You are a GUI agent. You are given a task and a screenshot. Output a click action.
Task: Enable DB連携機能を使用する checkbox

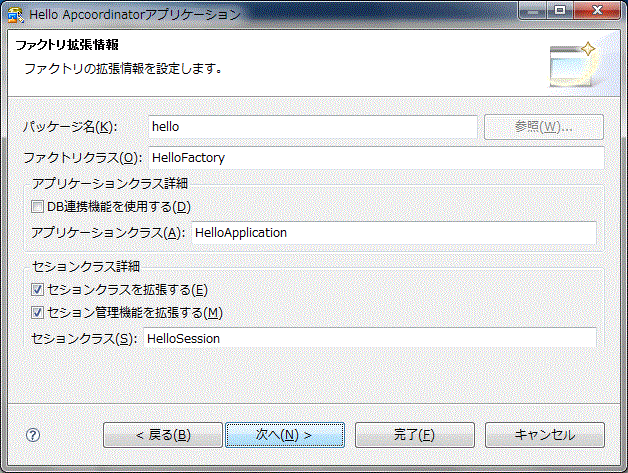37,207
